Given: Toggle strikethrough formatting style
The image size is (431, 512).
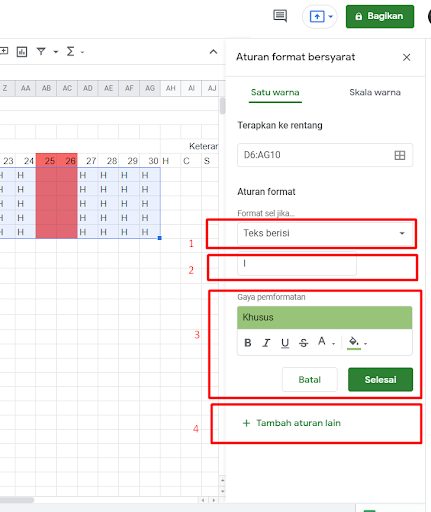Looking at the screenshot, I should (x=303, y=343).
